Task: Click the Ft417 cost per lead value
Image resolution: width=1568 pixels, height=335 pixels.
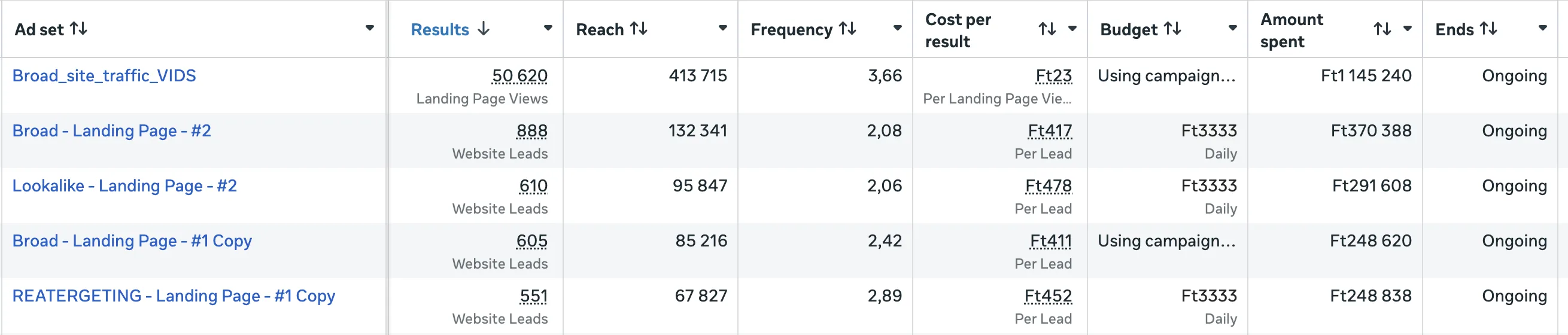Action: click(x=1049, y=131)
